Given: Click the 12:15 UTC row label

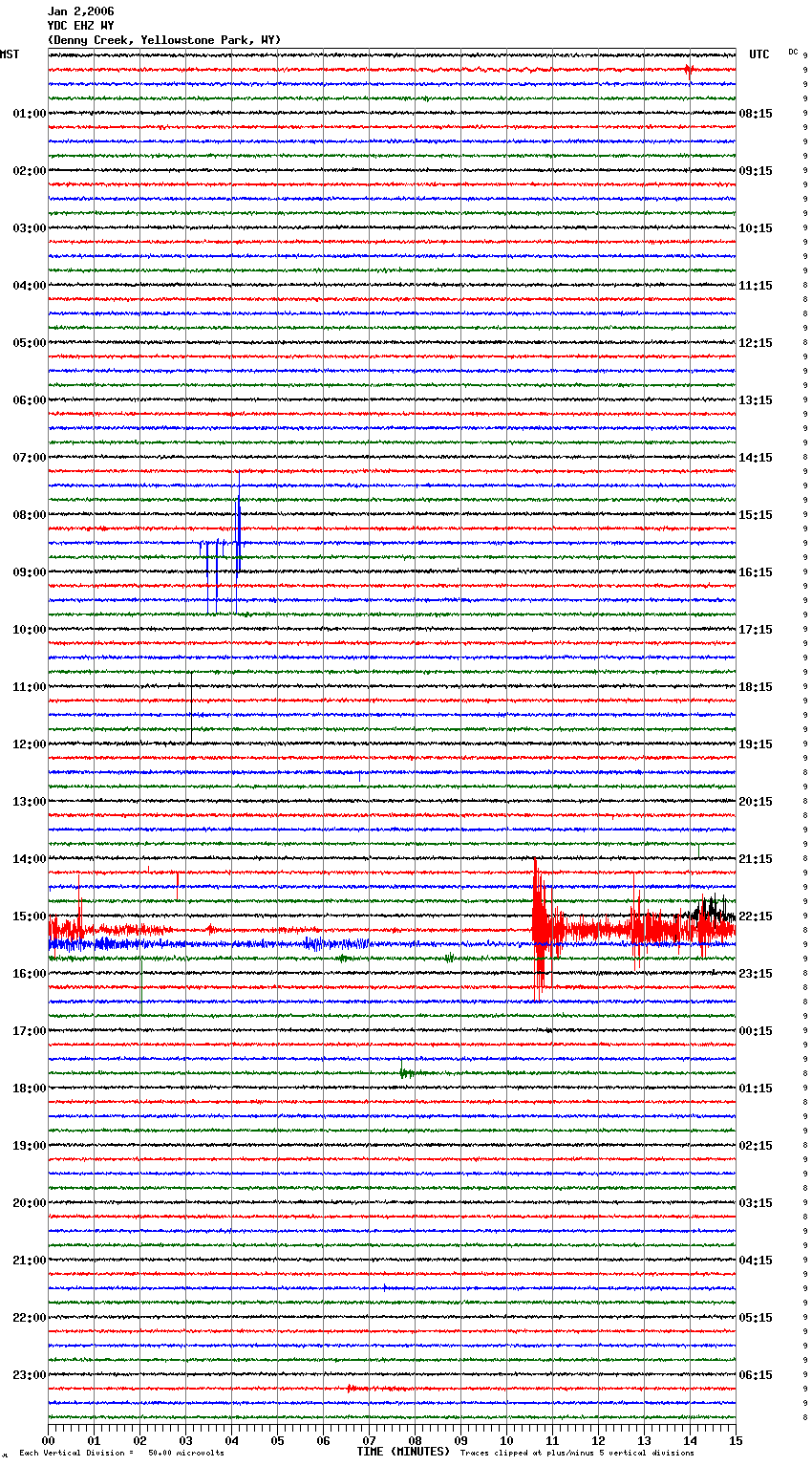Looking at the screenshot, I should pos(756,343).
